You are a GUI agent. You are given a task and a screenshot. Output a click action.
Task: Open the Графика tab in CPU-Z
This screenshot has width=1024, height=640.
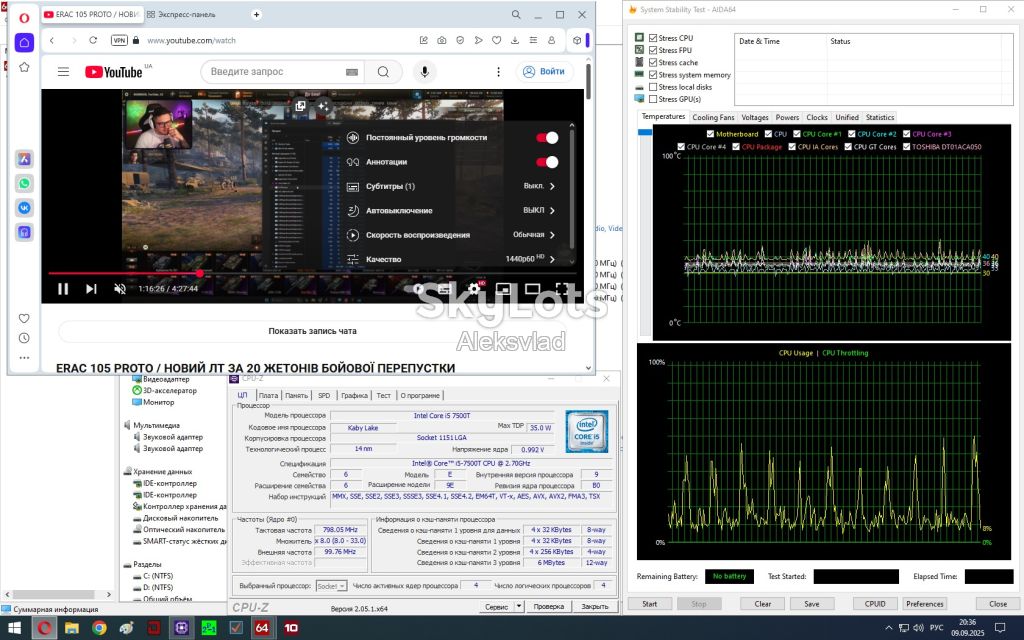coord(354,395)
